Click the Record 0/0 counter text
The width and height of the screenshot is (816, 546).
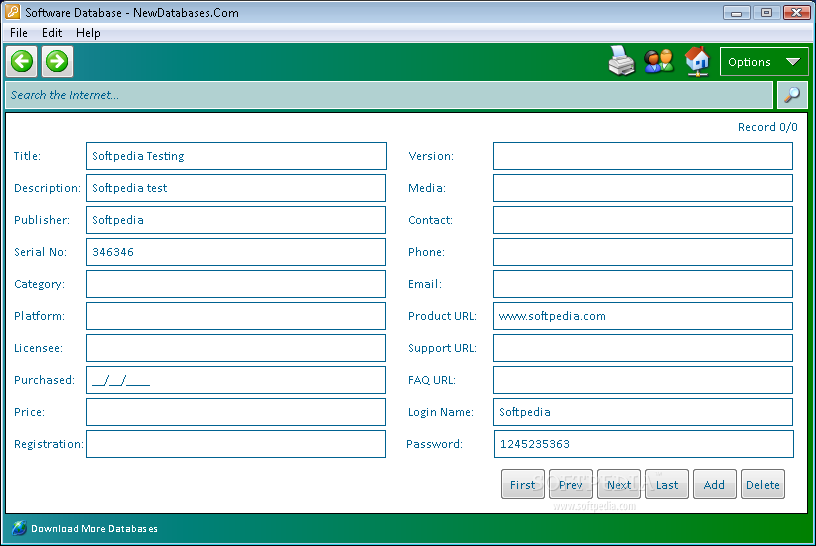pos(768,127)
